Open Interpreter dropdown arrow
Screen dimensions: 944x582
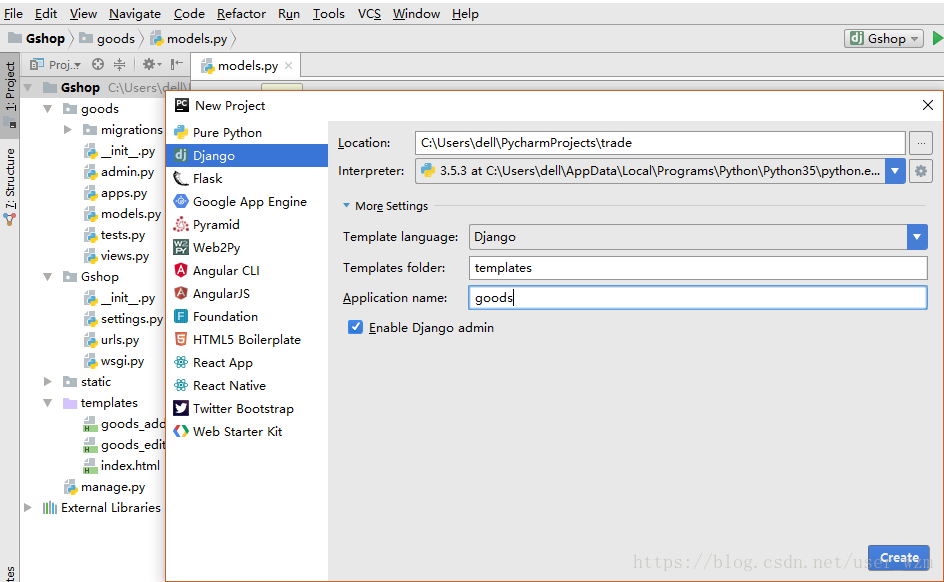pos(895,171)
